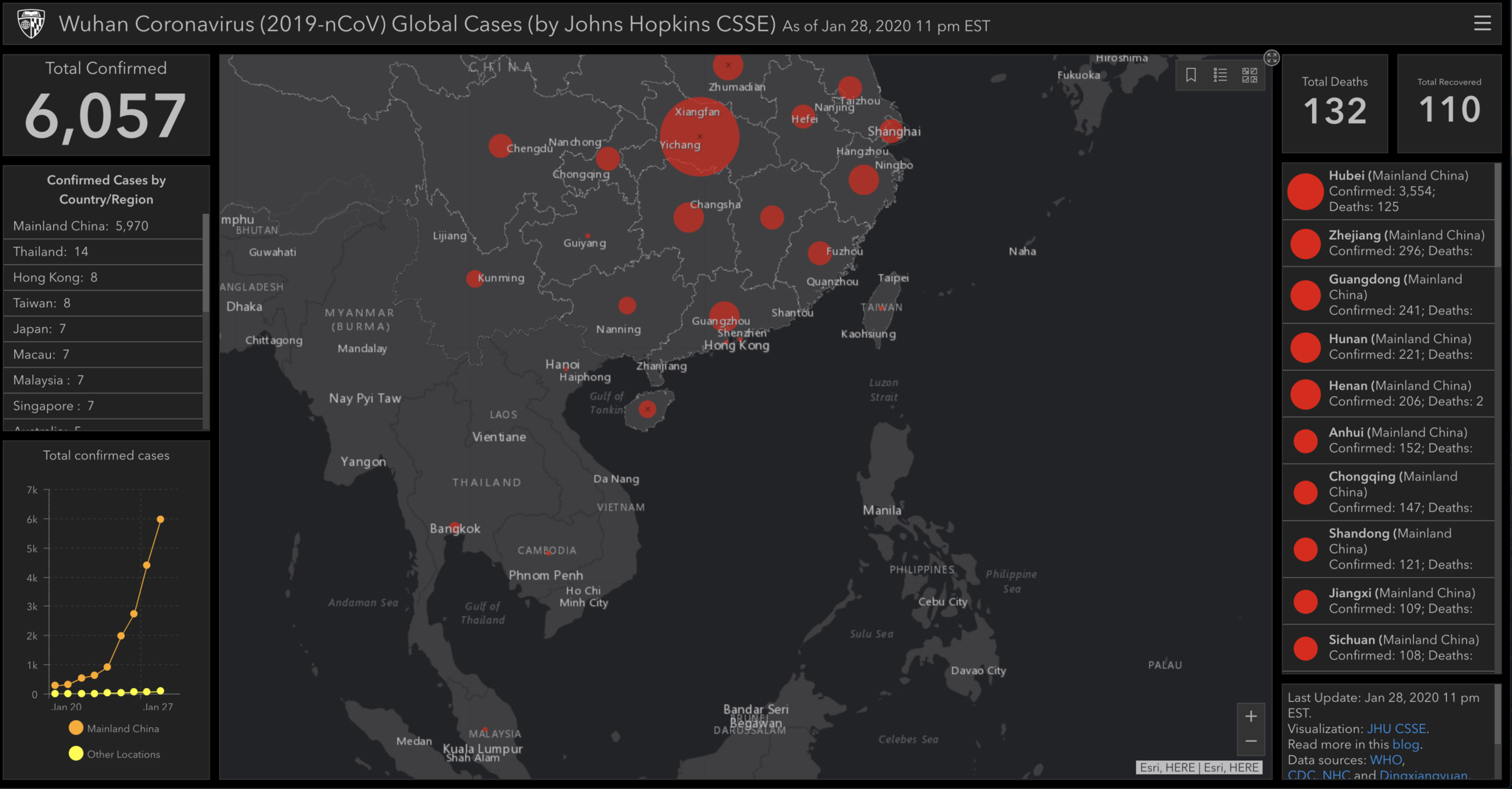Click the Total Confirmed 6,057 indicator
This screenshot has height=789, width=1512.
pos(106,104)
